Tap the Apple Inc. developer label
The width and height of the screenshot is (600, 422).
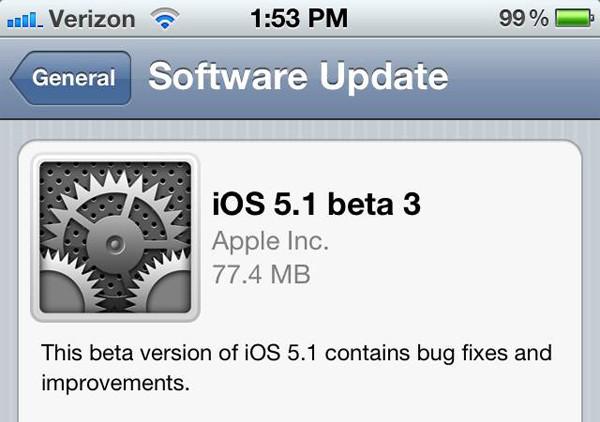pos(270,241)
